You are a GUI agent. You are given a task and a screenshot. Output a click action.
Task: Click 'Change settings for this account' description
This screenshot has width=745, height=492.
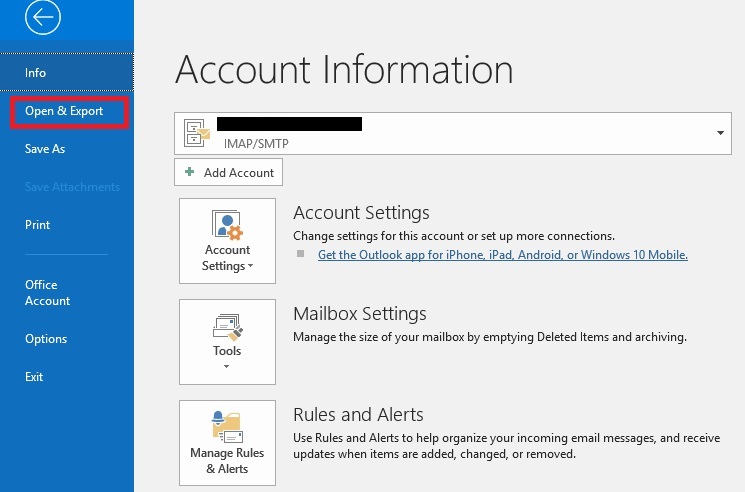(454, 236)
